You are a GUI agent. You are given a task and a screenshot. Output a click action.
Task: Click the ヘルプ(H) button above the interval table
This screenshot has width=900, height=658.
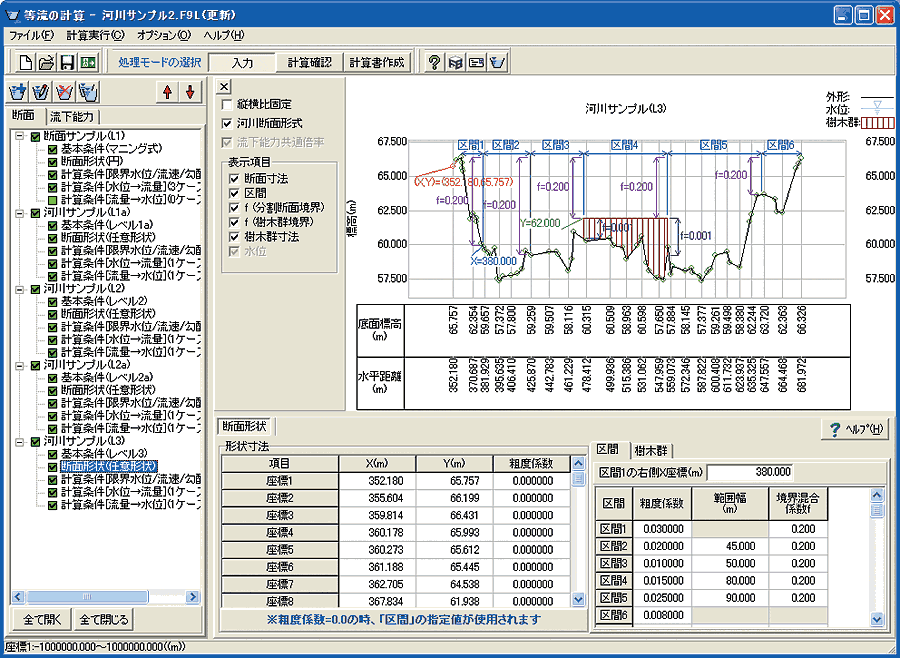pyautogui.click(x=856, y=429)
